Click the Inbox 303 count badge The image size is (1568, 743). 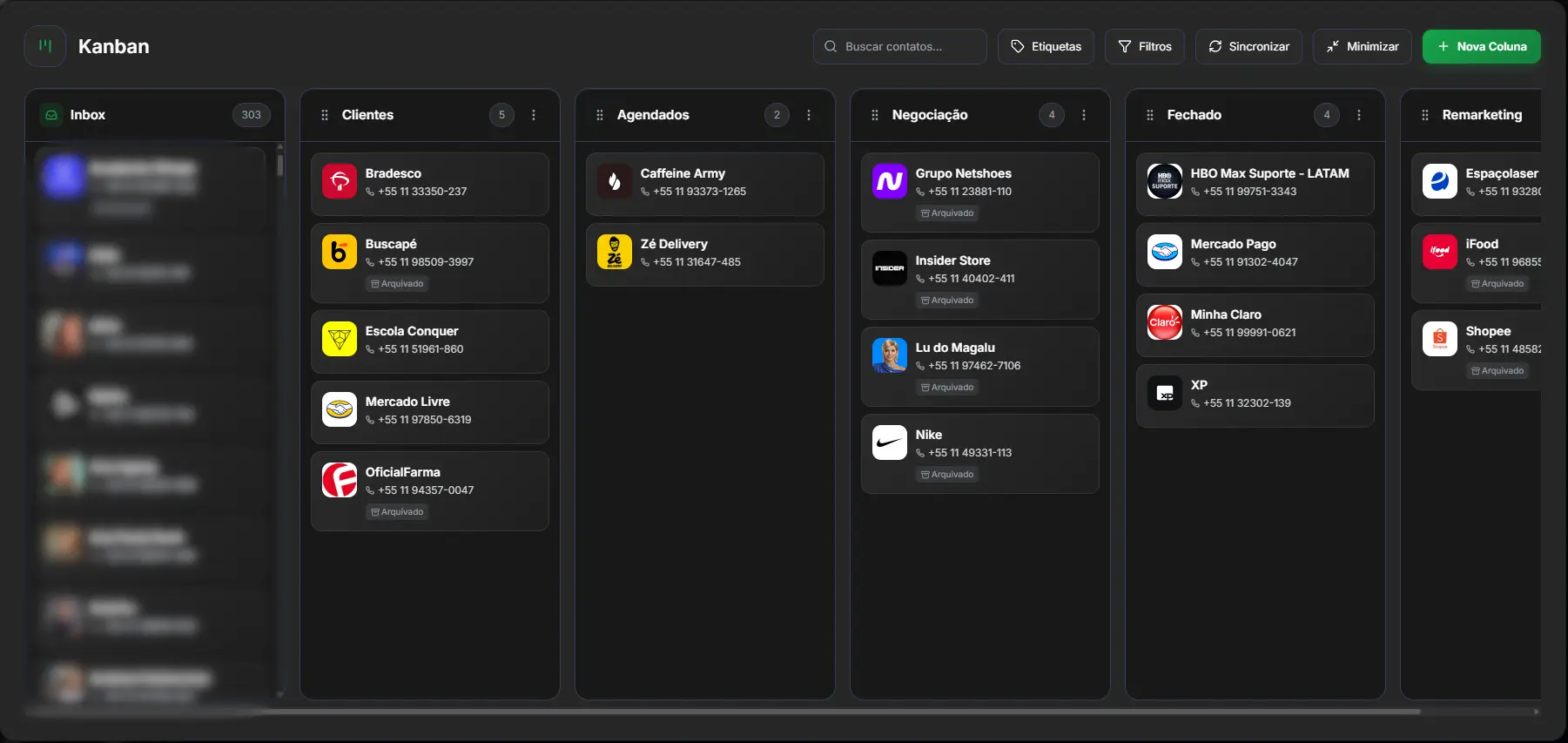(252, 115)
